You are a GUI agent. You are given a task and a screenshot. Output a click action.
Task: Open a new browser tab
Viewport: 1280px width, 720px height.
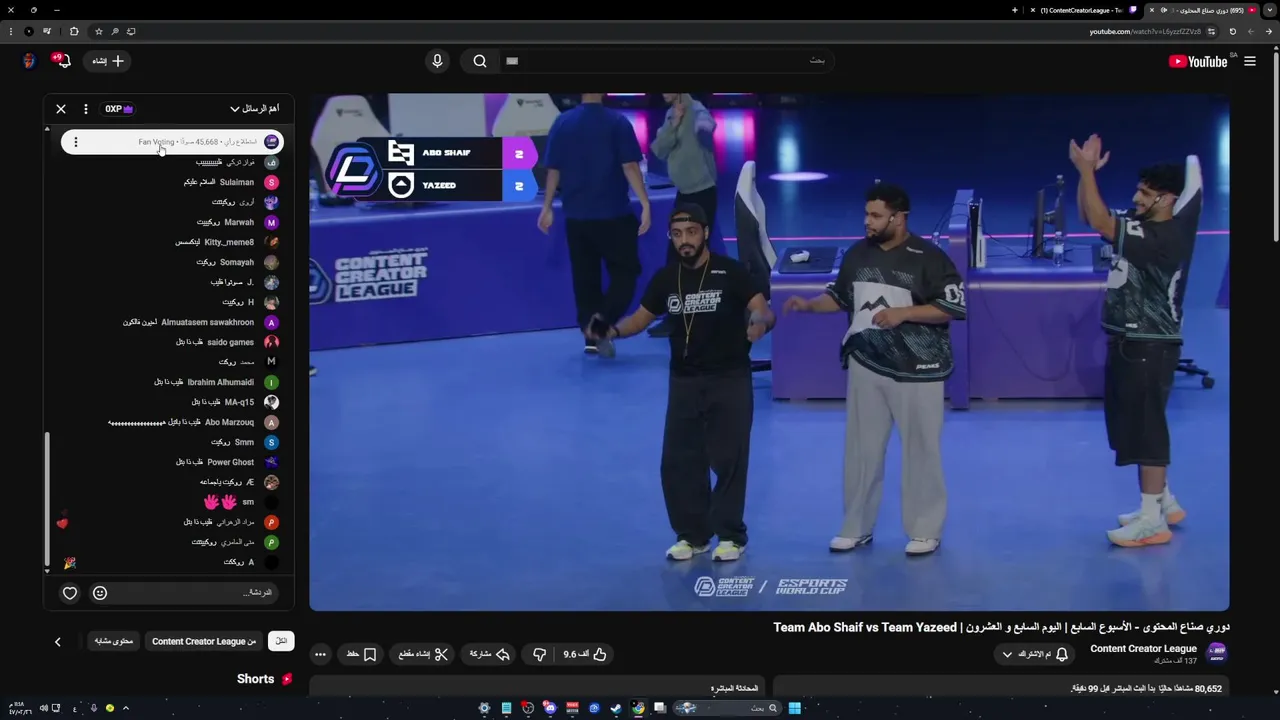(x=1015, y=10)
